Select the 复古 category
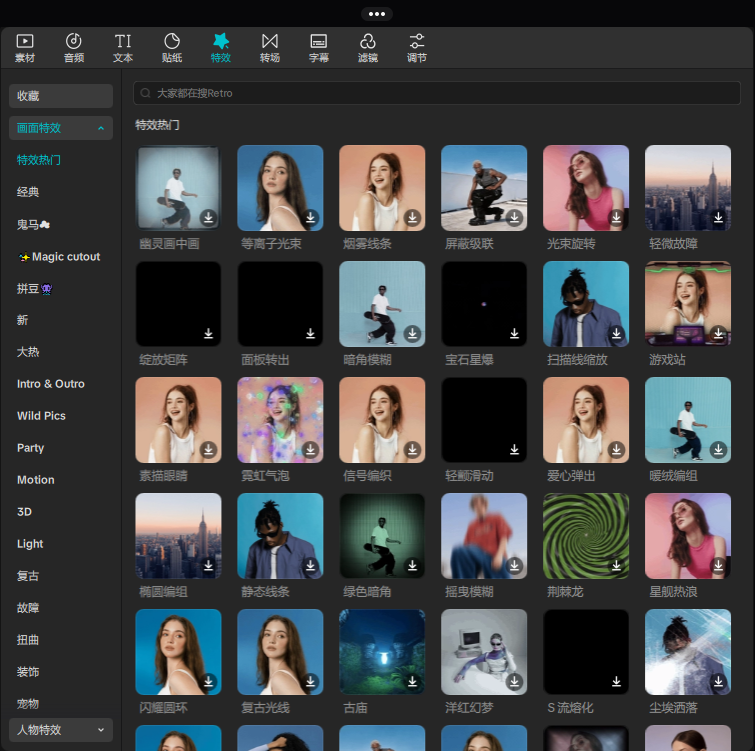The height and width of the screenshot is (751, 755). [28, 576]
